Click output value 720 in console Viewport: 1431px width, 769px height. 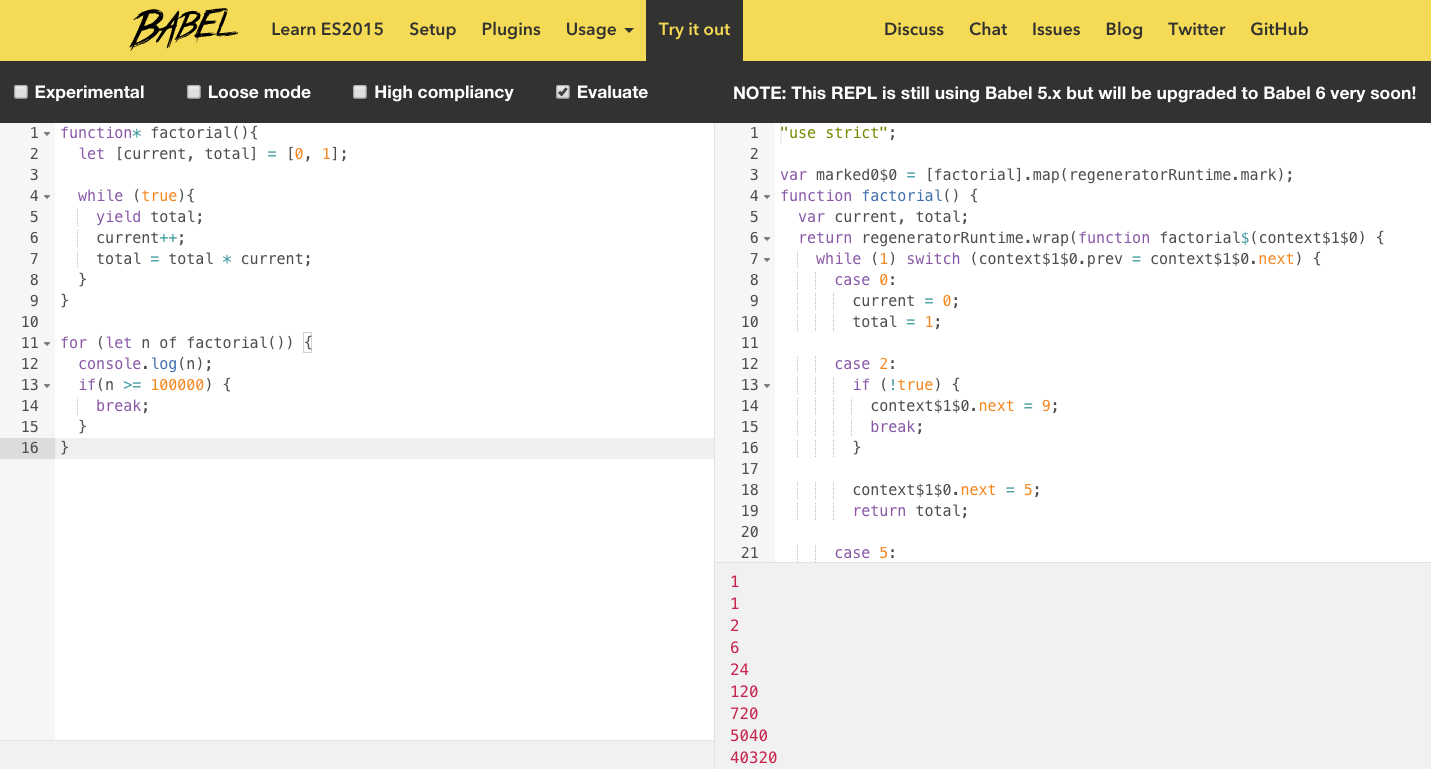(x=744, y=713)
